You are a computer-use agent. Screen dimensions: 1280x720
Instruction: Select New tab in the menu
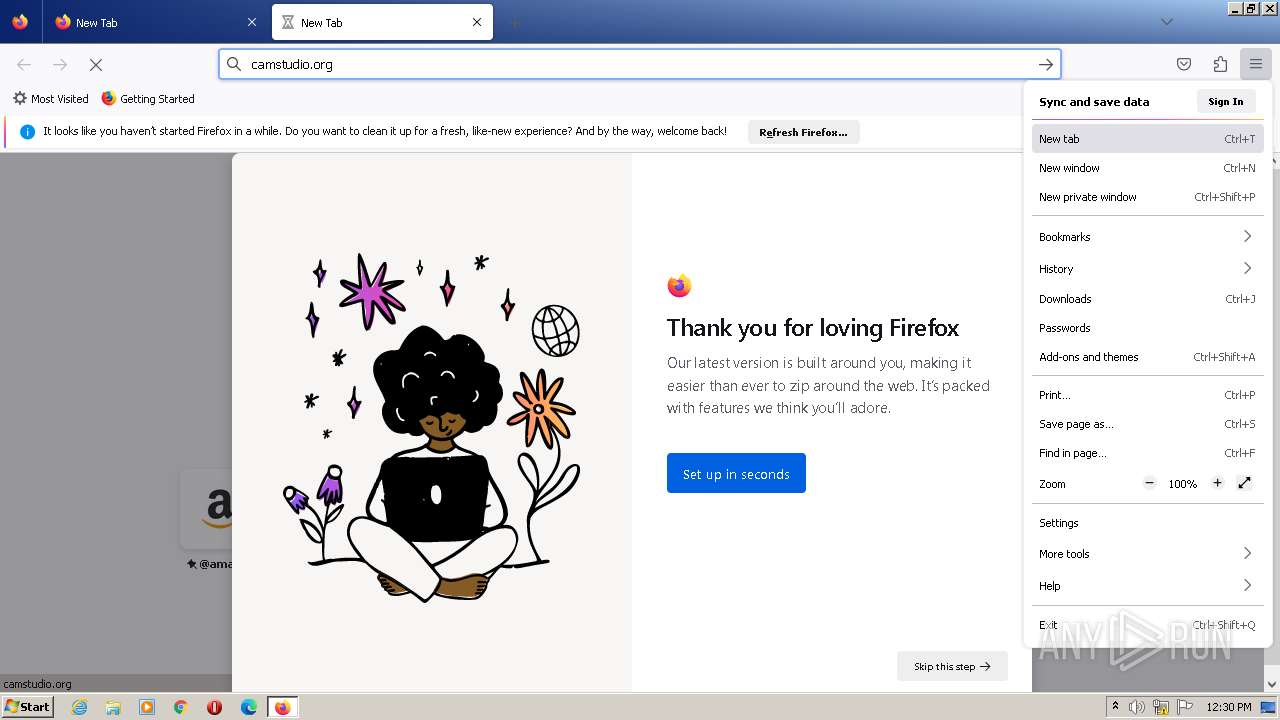click(x=1147, y=139)
